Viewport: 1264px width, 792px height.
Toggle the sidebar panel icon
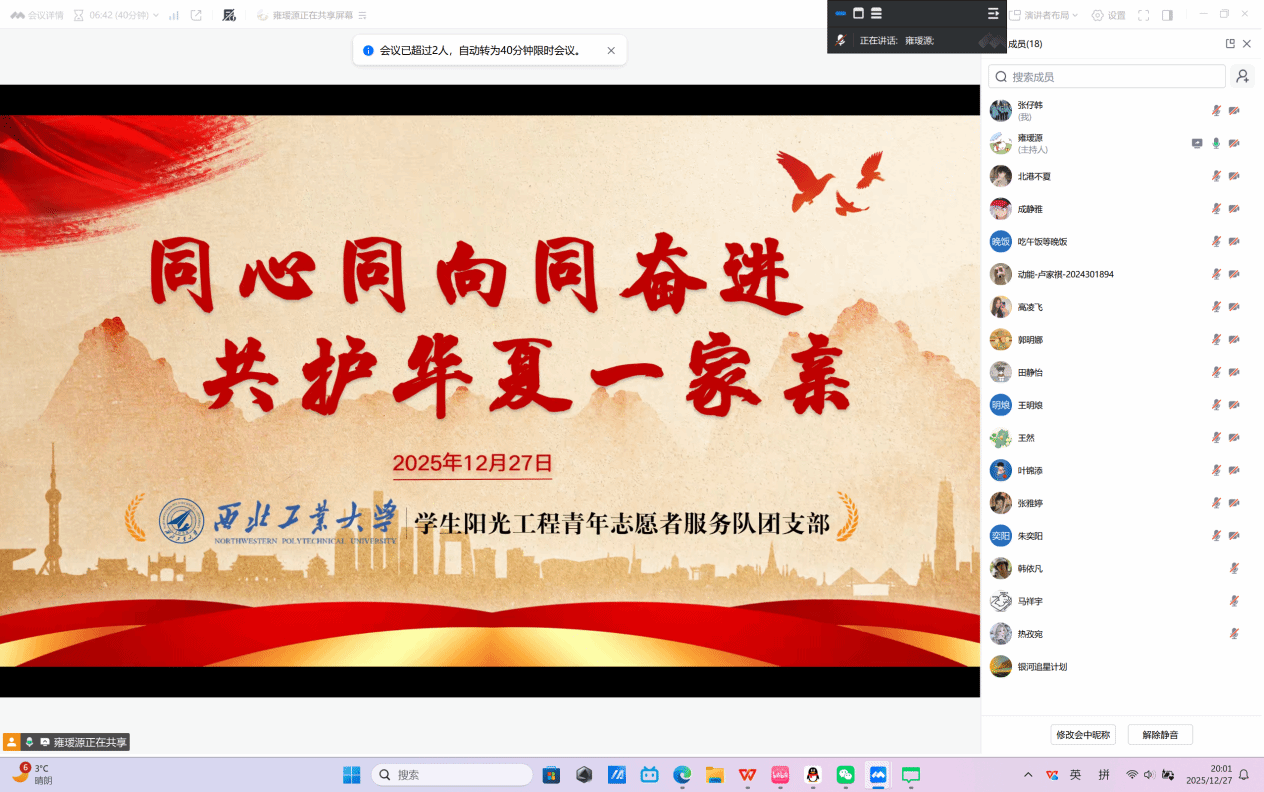[x=1167, y=15]
